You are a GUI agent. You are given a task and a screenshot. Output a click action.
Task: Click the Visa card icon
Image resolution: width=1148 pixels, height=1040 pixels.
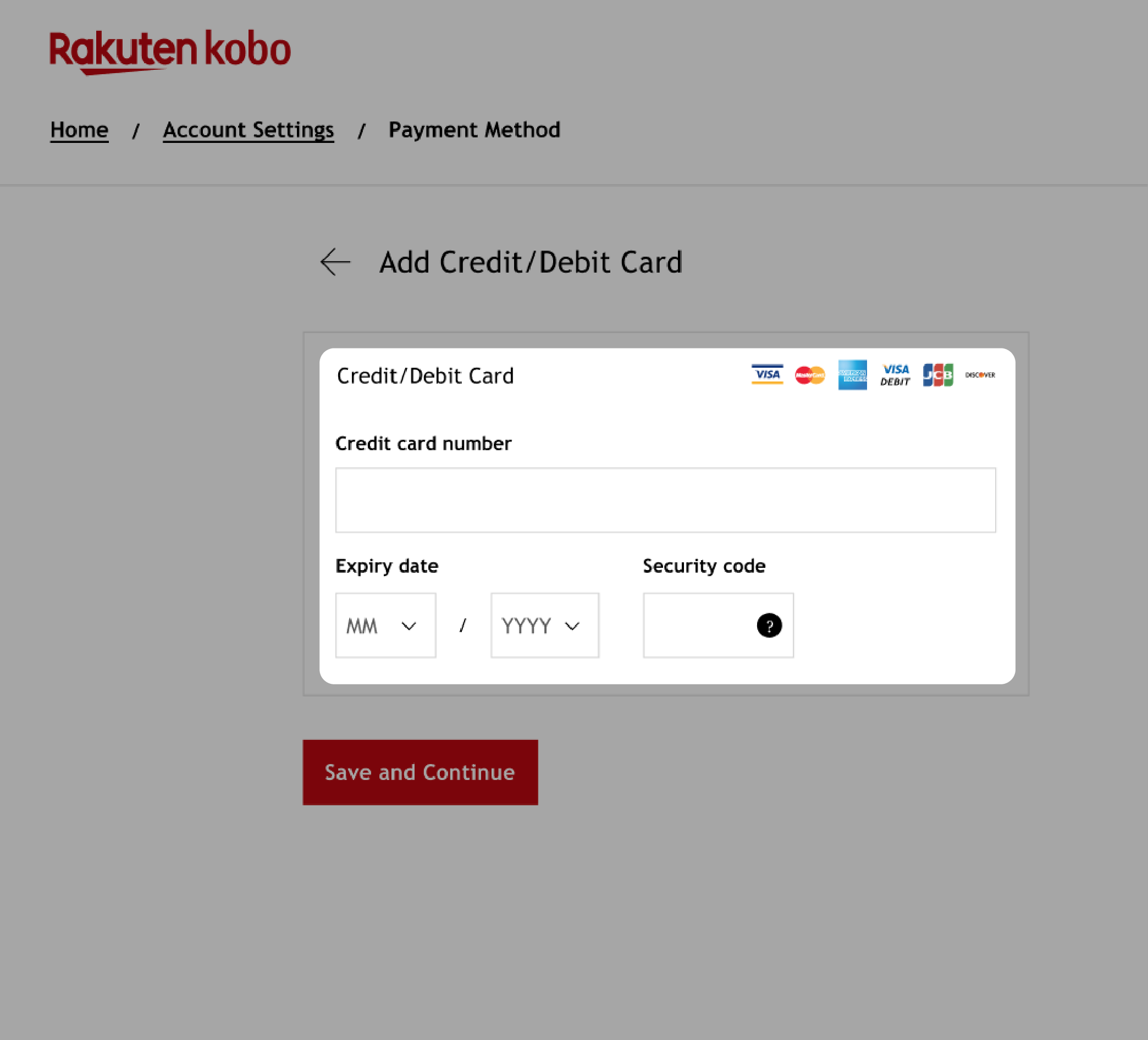766,375
